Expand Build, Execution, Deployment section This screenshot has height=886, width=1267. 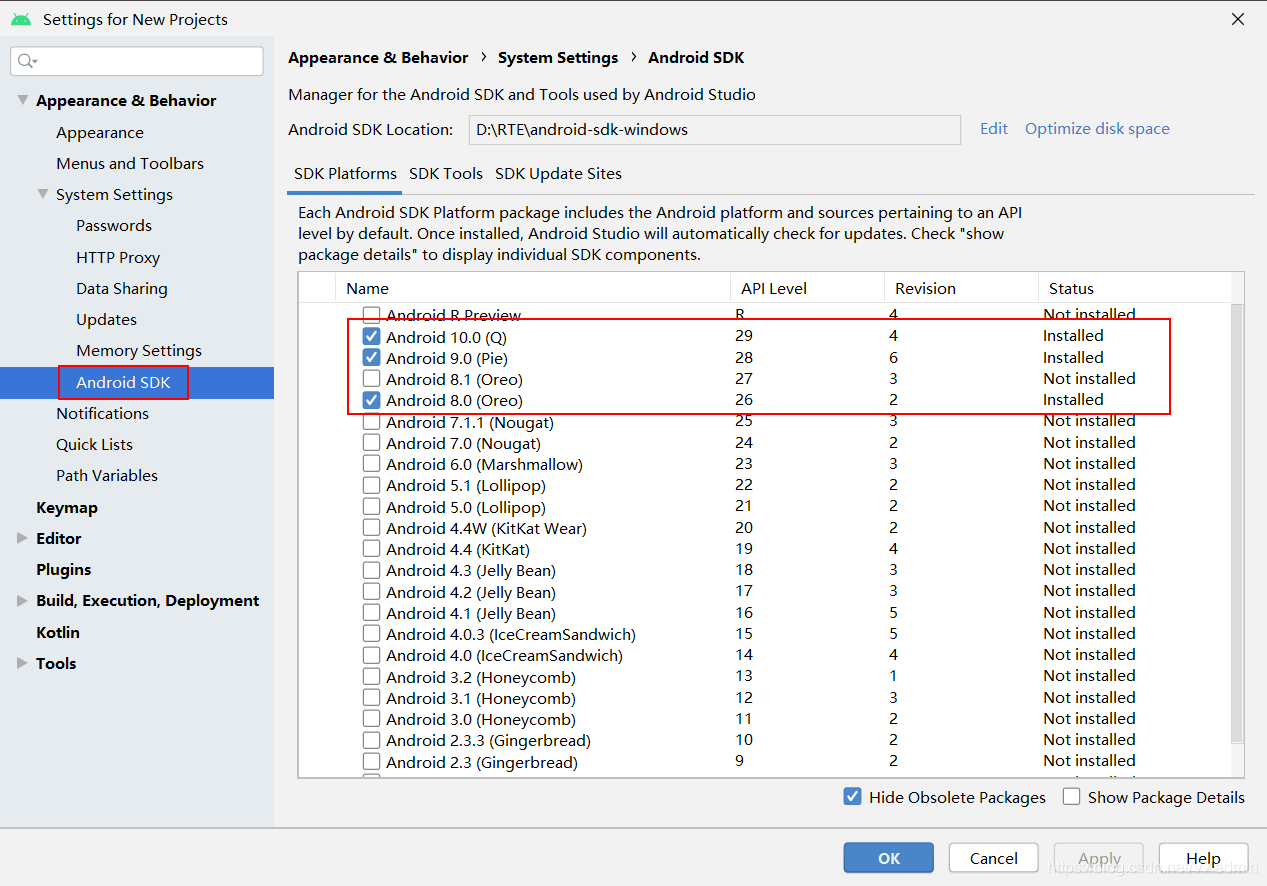coord(22,600)
